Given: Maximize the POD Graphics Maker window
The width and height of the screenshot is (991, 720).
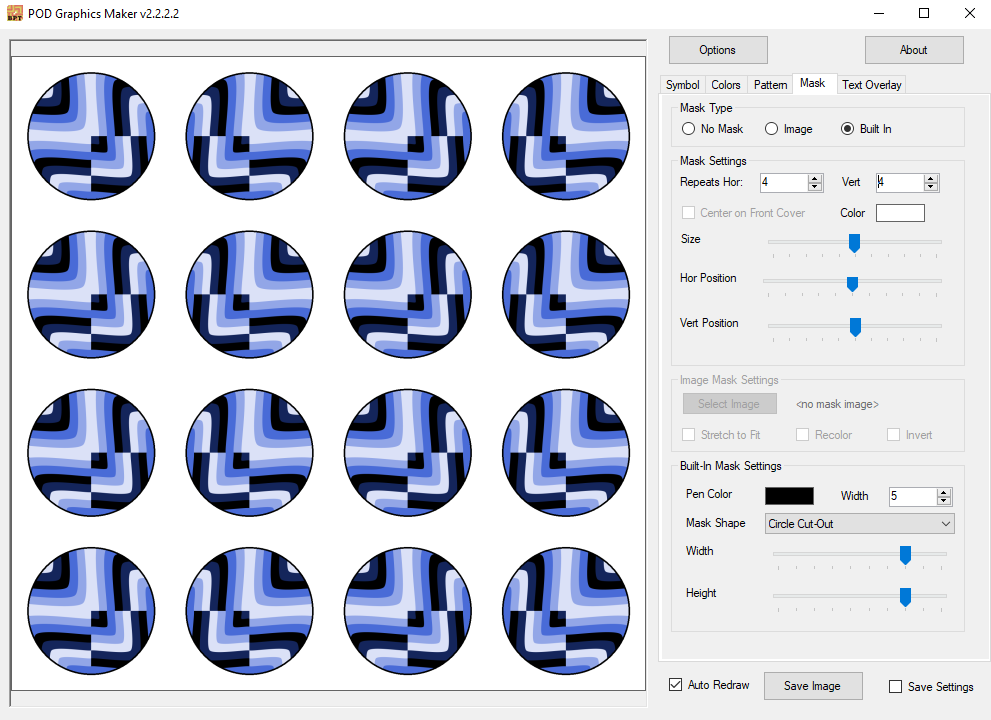Looking at the screenshot, I should point(924,13).
